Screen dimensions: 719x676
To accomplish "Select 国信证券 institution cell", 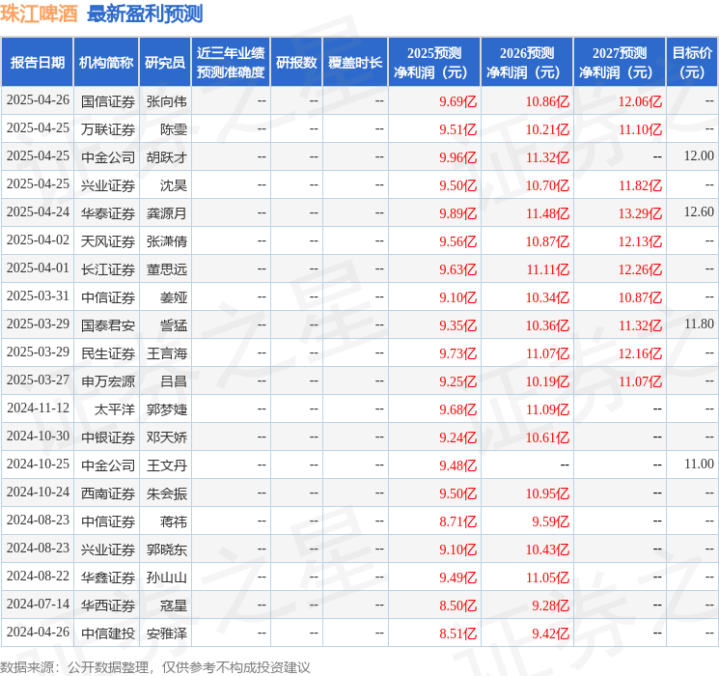I will pyautogui.click(x=108, y=101).
